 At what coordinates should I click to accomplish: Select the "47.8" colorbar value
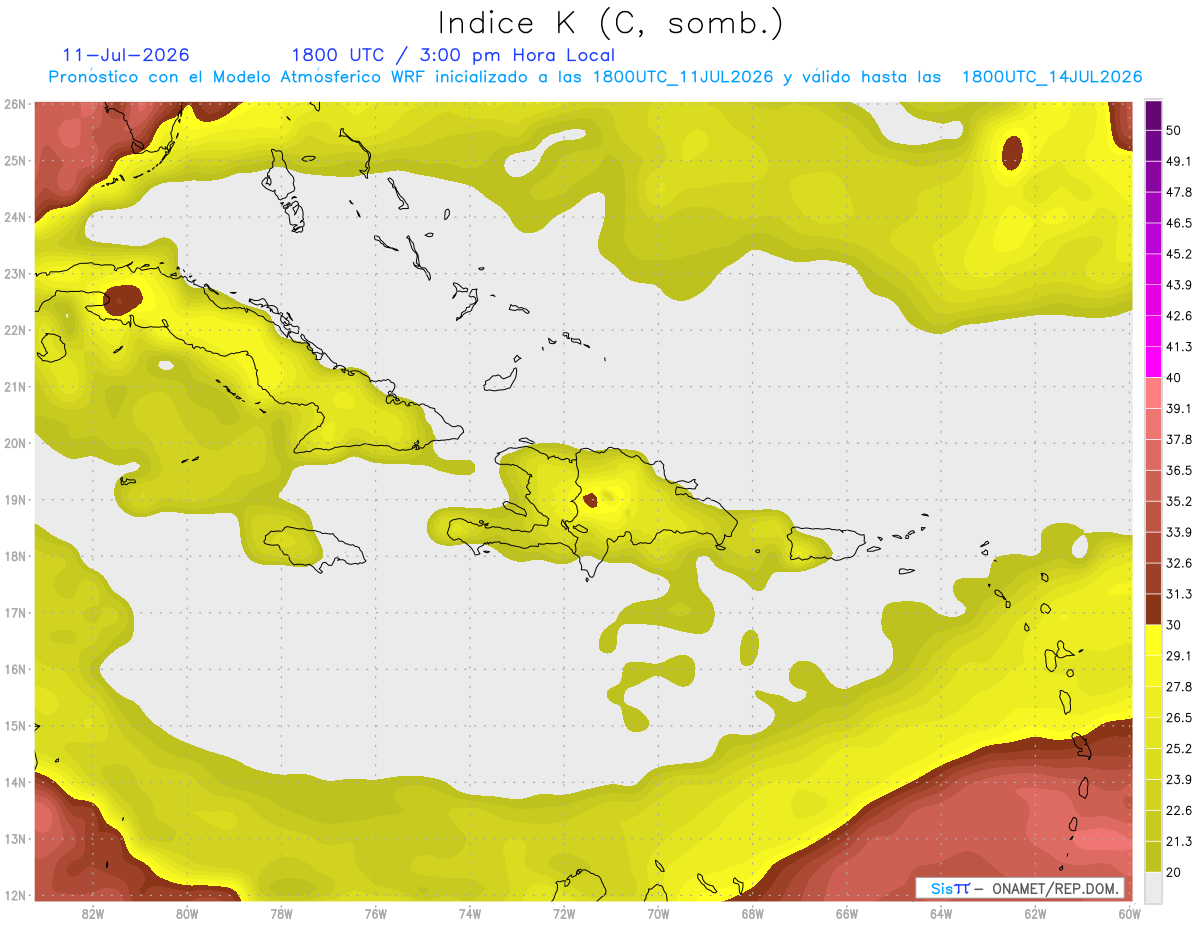(x=1179, y=192)
